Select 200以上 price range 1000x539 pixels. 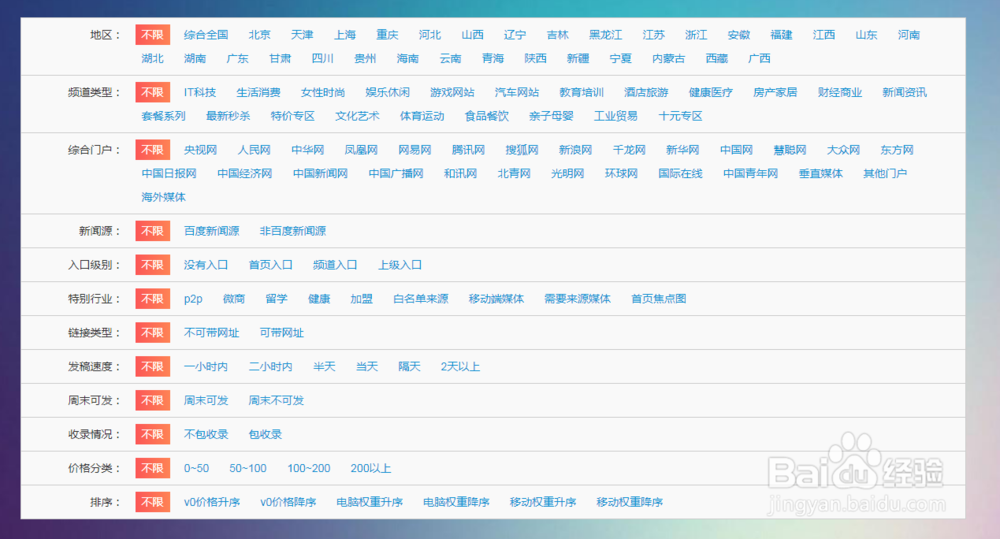[371, 468]
